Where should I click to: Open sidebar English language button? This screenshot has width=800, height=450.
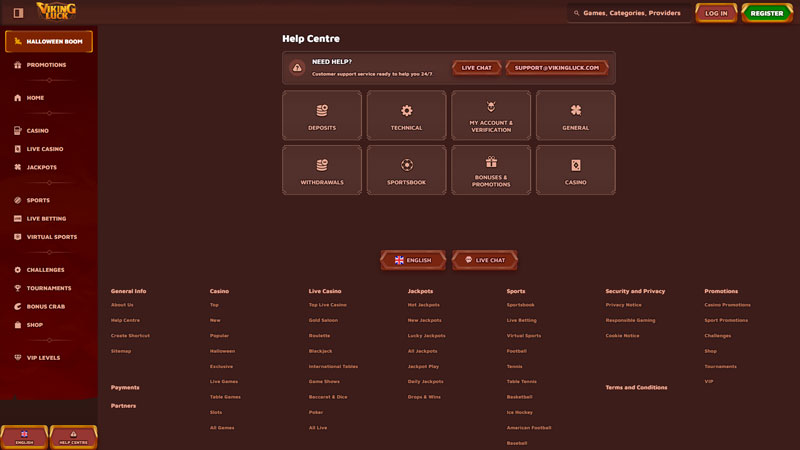click(24, 437)
